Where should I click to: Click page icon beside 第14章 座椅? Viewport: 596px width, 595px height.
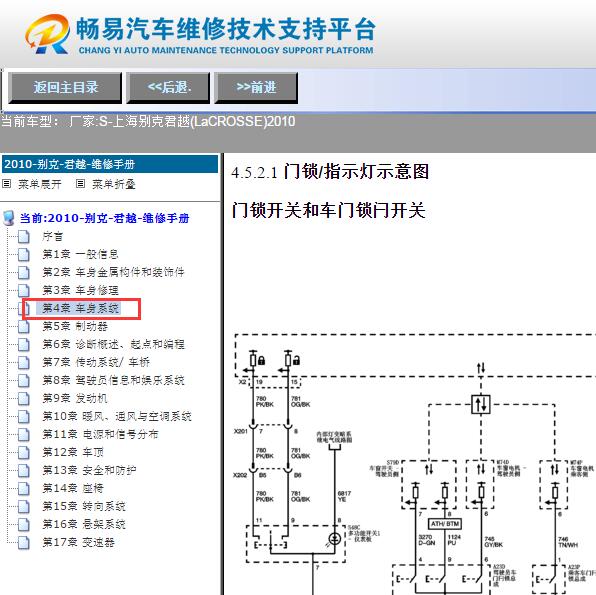tap(24, 488)
